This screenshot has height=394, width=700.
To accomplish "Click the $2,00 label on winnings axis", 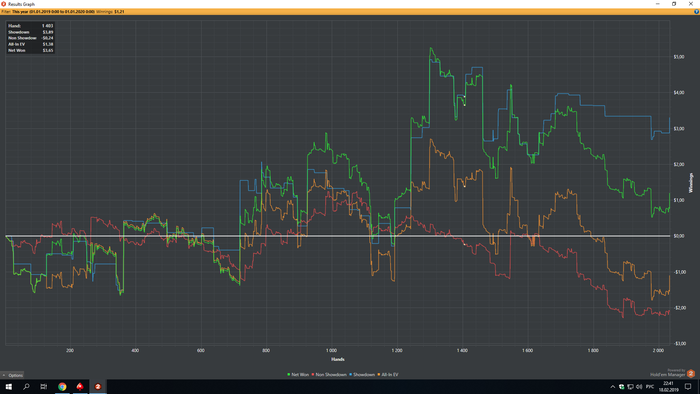I will [x=679, y=164].
